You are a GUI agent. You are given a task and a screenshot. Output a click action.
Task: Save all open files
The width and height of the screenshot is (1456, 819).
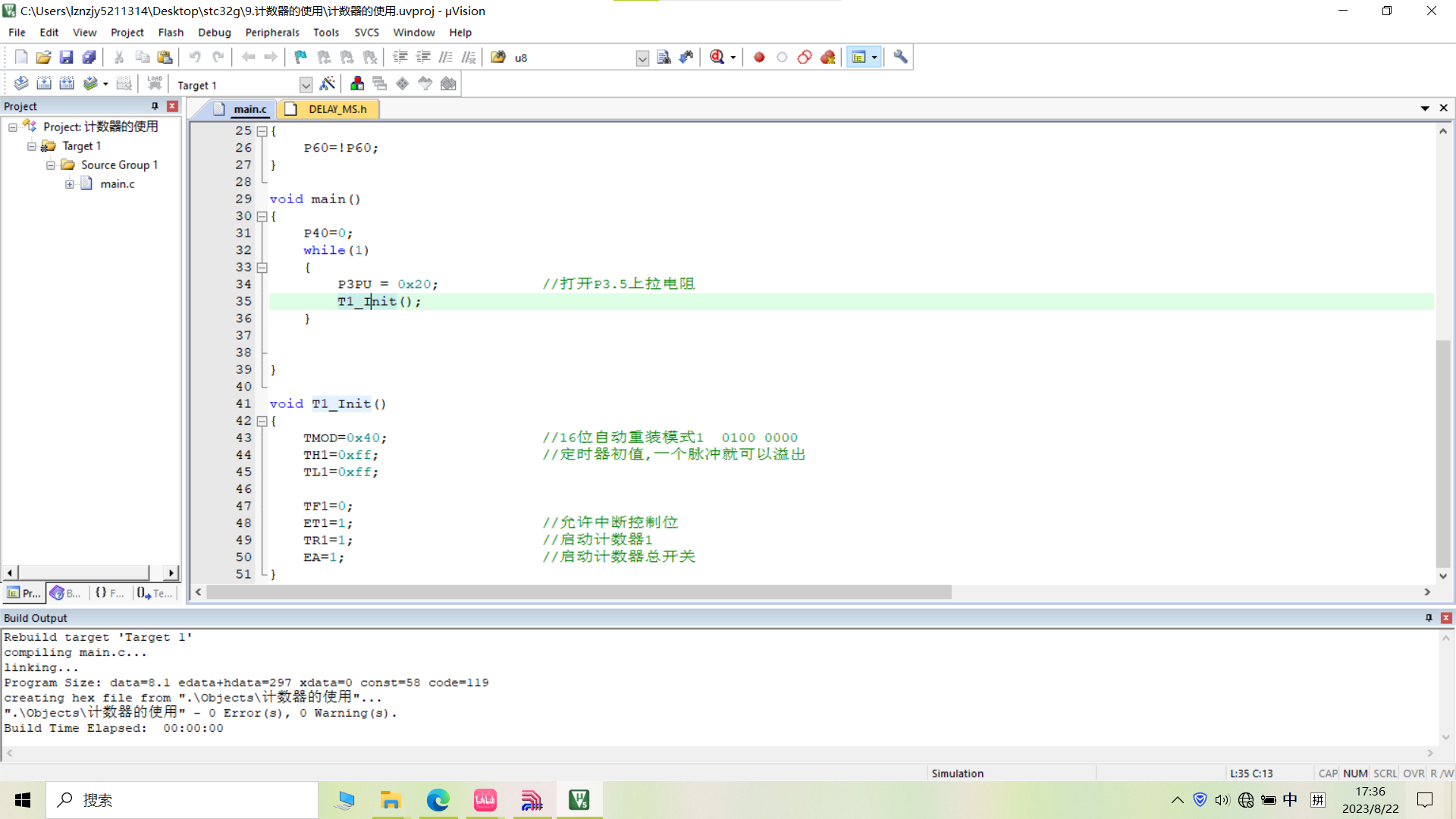(x=89, y=57)
